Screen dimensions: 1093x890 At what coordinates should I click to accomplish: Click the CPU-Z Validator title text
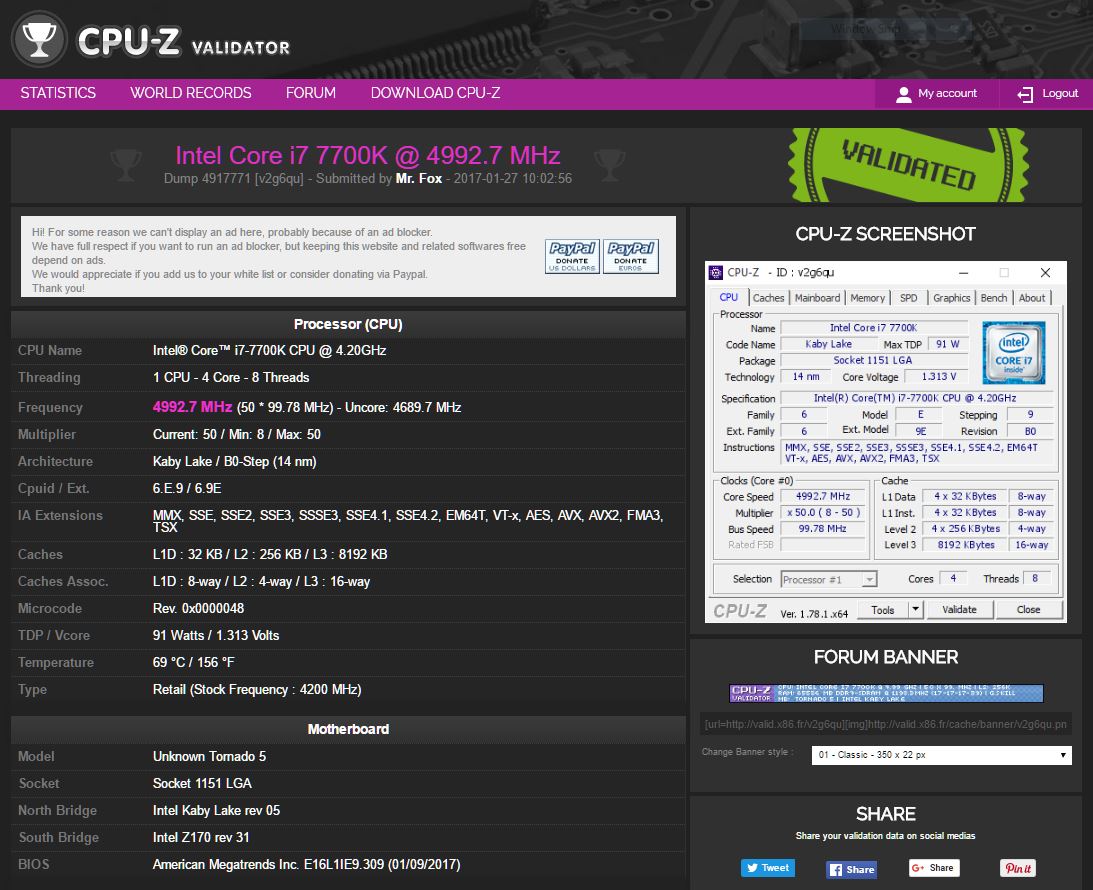183,43
